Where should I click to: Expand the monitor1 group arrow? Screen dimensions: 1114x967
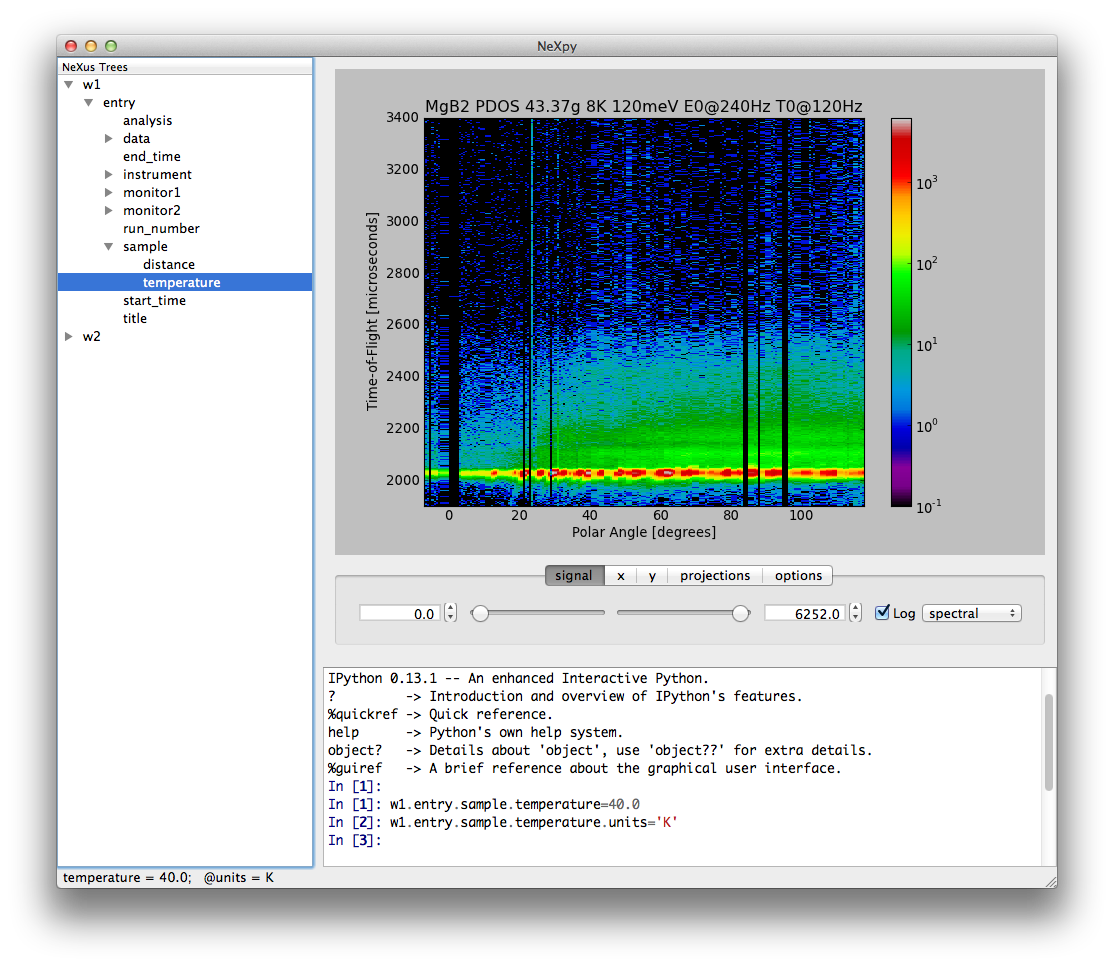pyautogui.click(x=109, y=193)
